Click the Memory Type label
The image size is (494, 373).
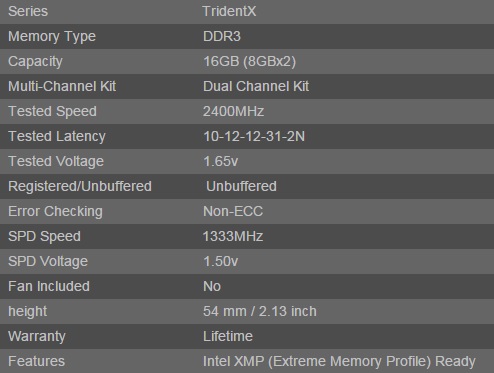click(52, 37)
